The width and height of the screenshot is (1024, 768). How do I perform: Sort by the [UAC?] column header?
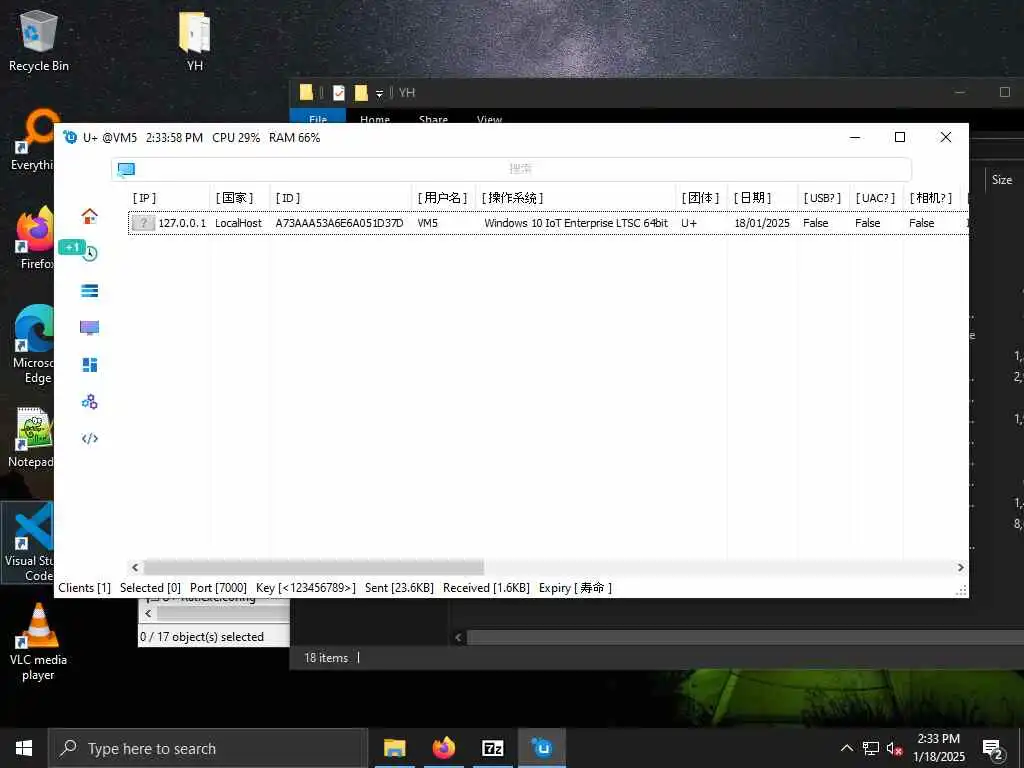click(x=875, y=198)
